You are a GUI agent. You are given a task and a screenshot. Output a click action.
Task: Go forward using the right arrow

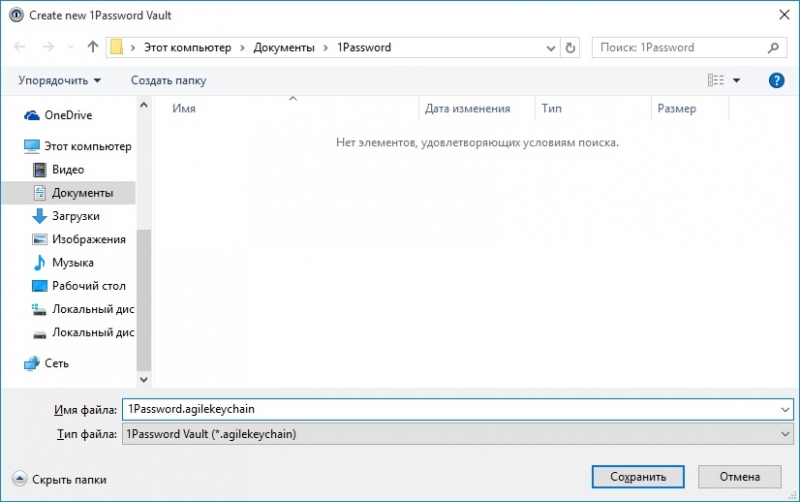pos(48,47)
